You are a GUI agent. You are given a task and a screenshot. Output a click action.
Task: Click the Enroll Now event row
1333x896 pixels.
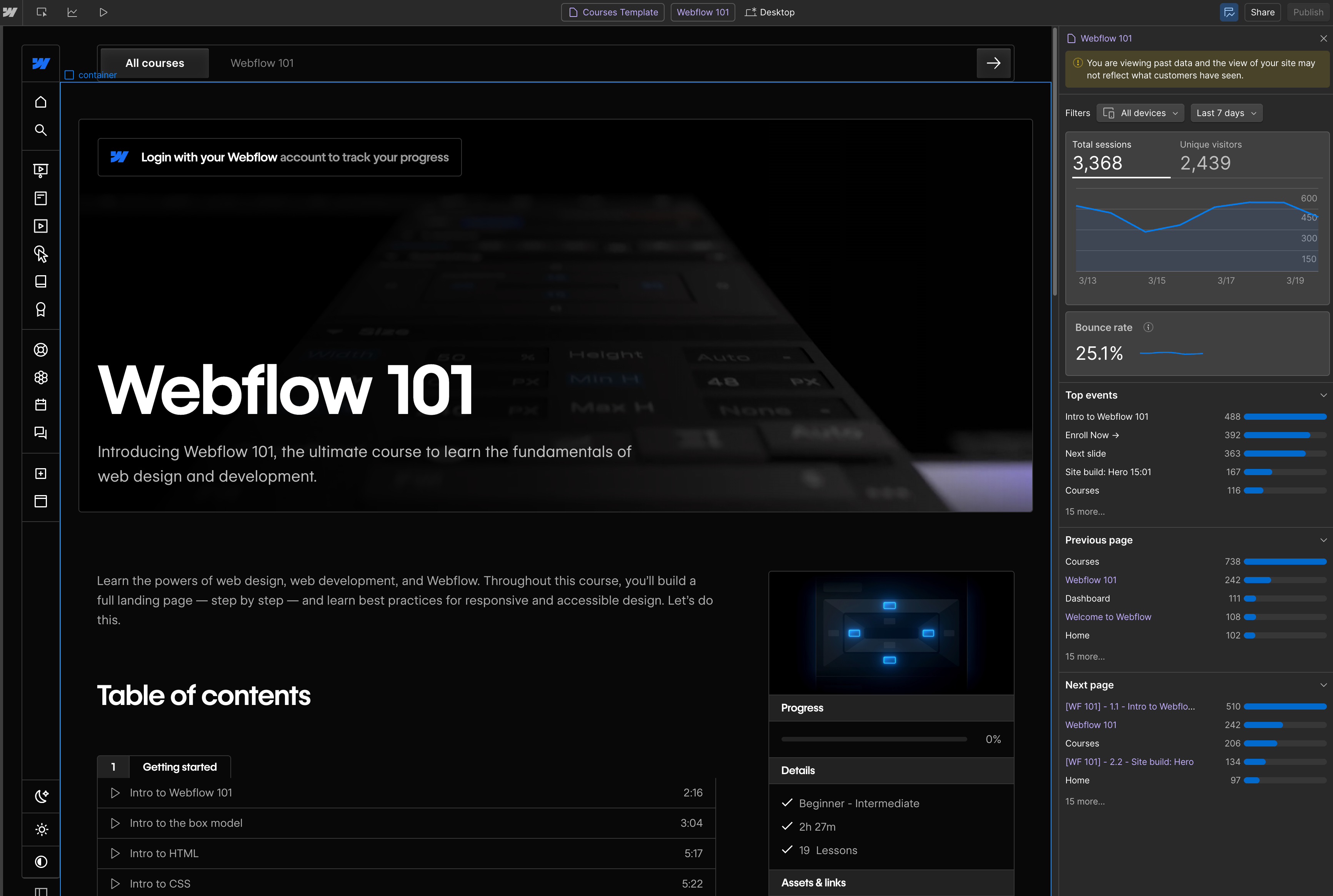(1195, 435)
